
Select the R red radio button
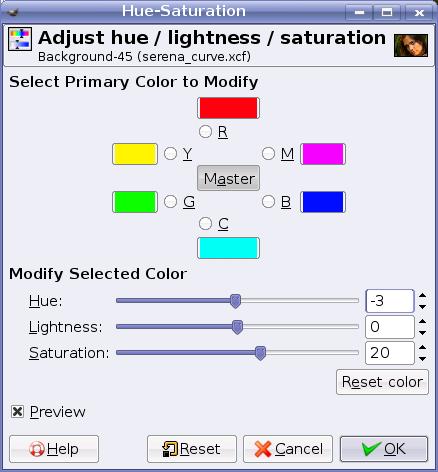point(205,132)
